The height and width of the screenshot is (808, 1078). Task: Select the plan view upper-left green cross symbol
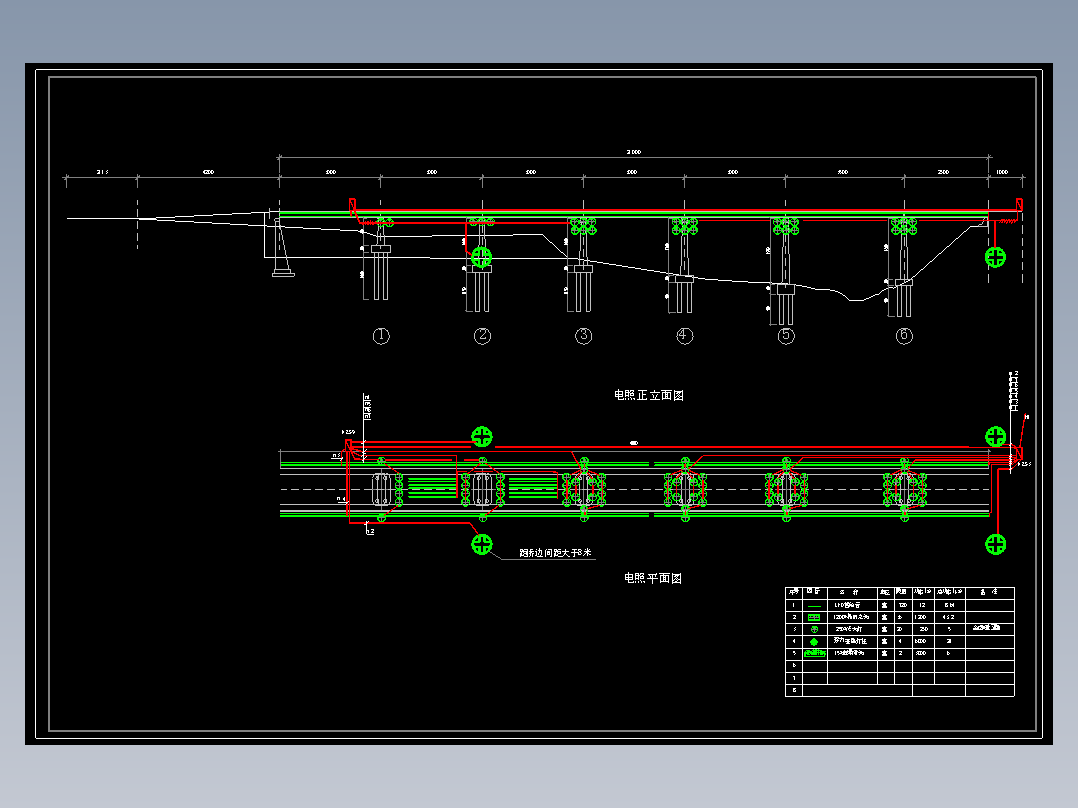point(482,437)
